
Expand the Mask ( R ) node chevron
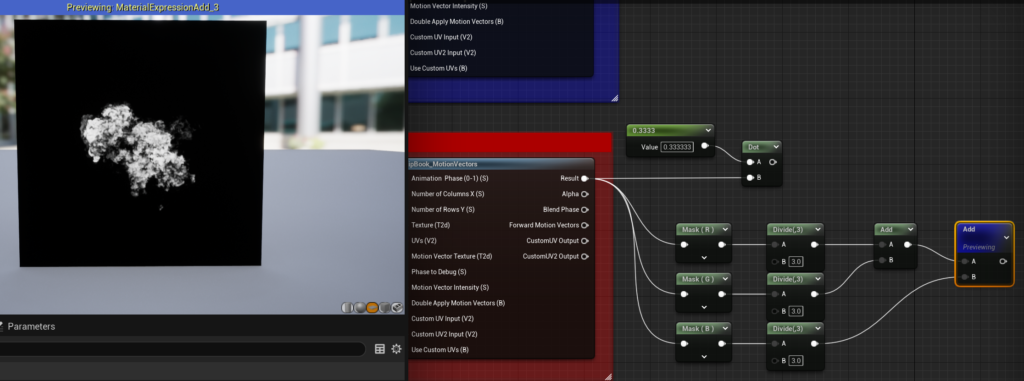[704, 257]
